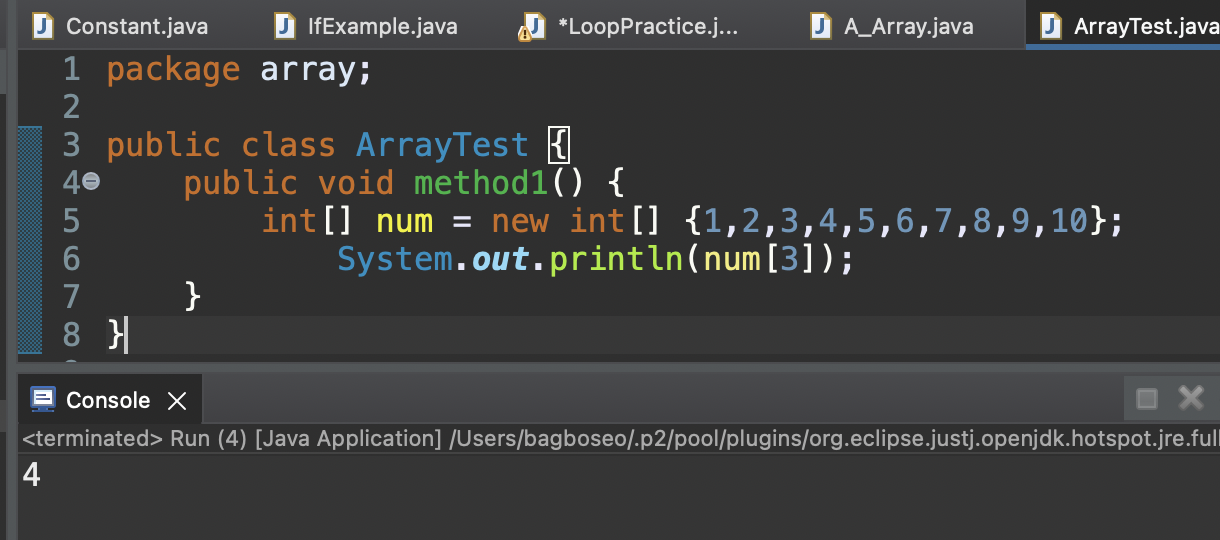Image resolution: width=1220 pixels, height=540 pixels.
Task: Click the highlighted opening brace on line 3
Action: click(x=559, y=146)
